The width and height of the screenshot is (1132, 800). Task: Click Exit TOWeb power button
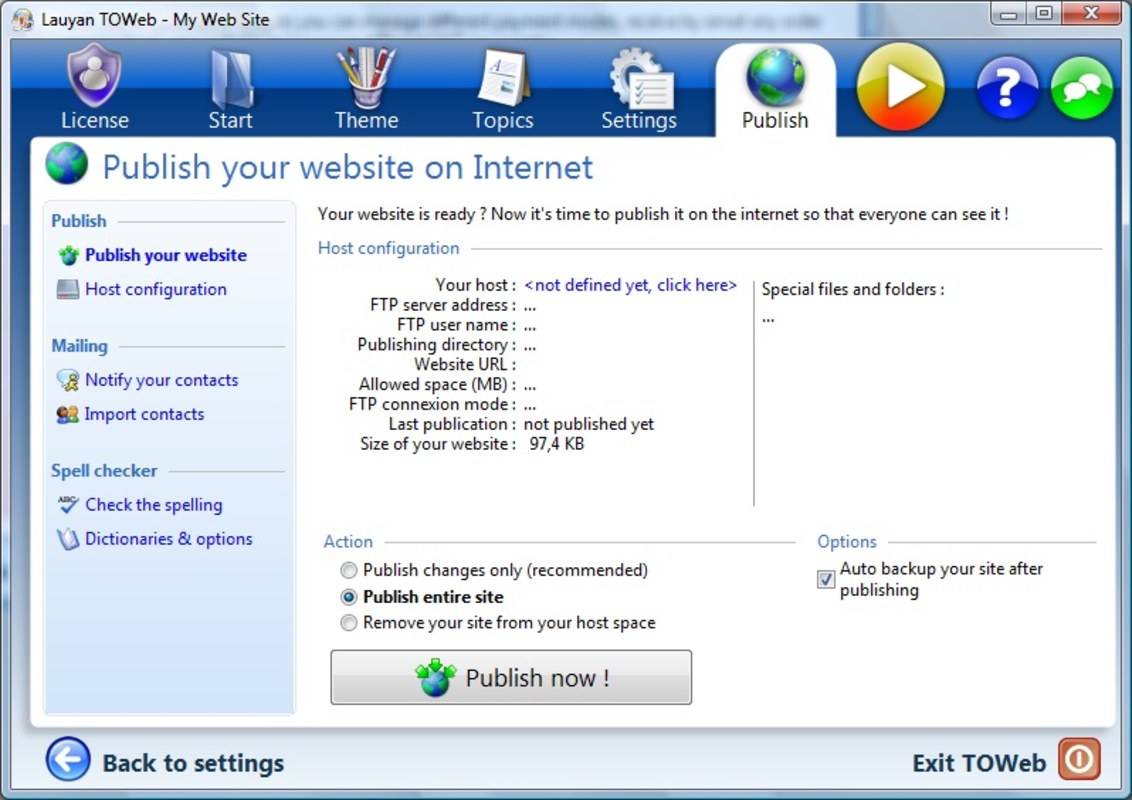click(1079, 761)
